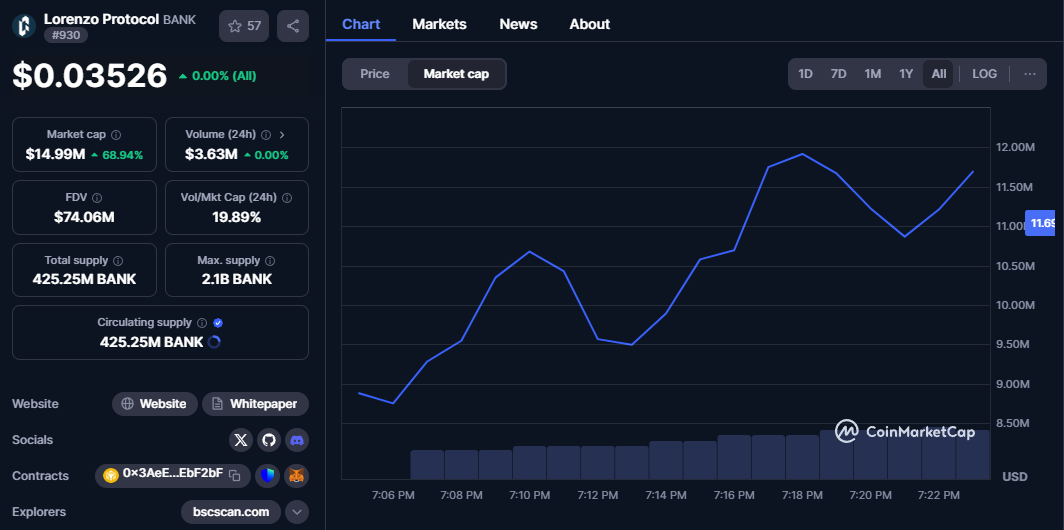Click the 19.89% Vol/Mkt Cap value
Image resolution: width=1064 pixels, height=530 pixels.
237,217
